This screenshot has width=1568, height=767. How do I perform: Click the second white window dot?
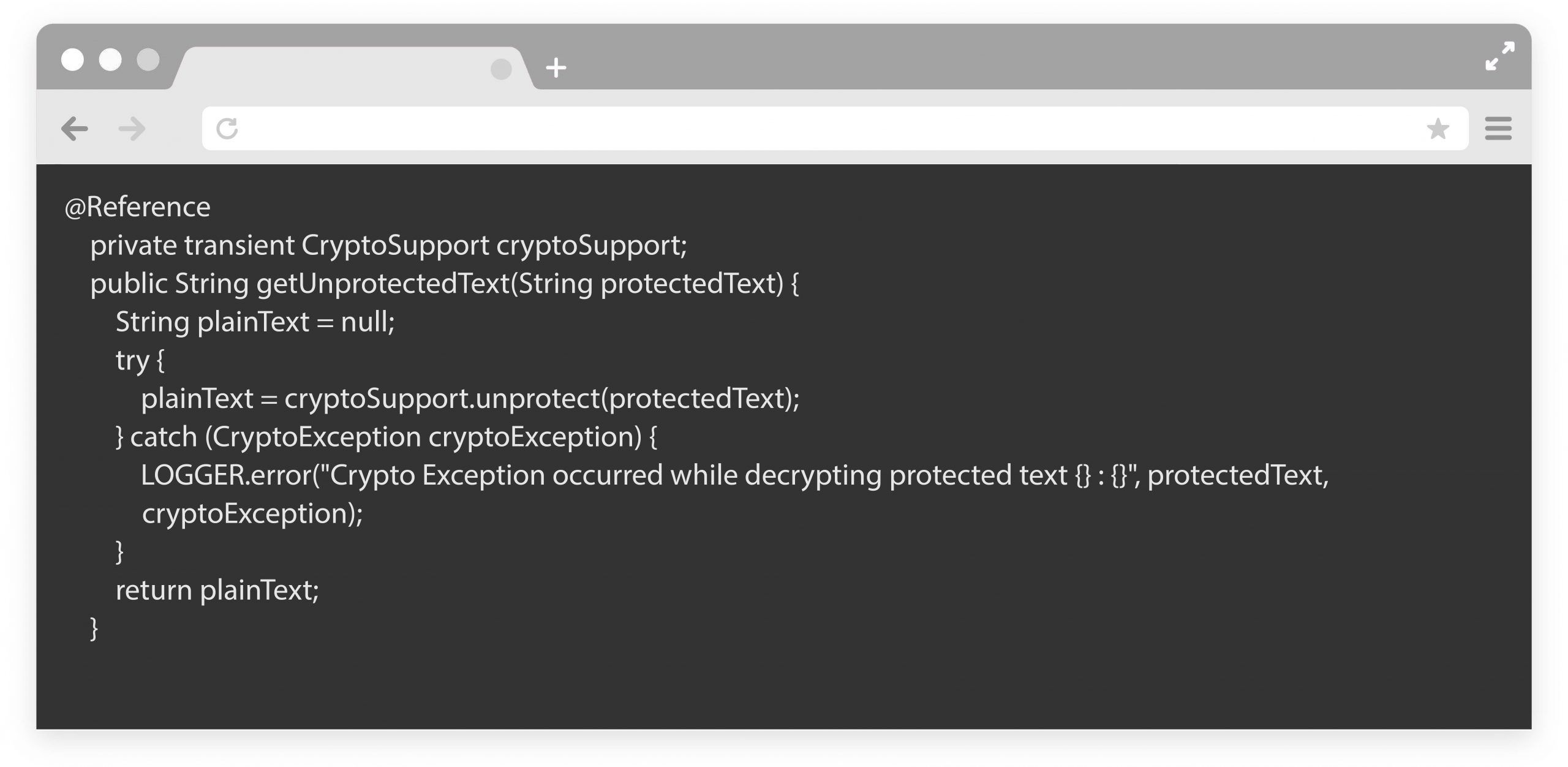coord(110,59)
